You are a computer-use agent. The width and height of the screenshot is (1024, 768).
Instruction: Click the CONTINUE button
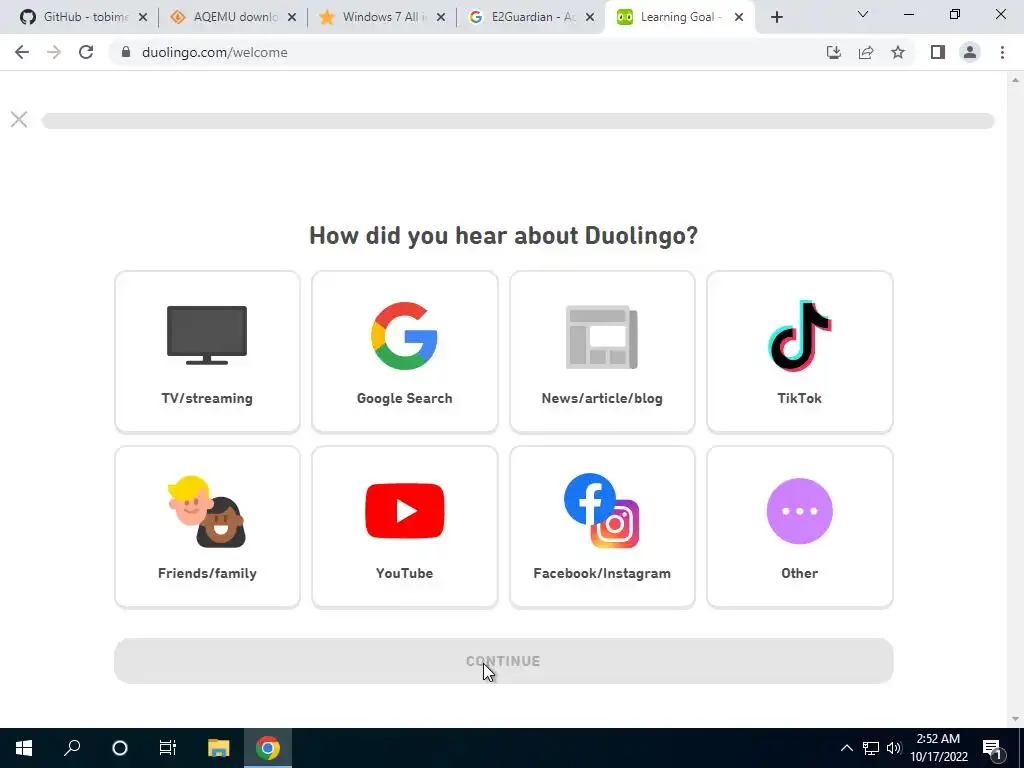[x=504, y=661]
